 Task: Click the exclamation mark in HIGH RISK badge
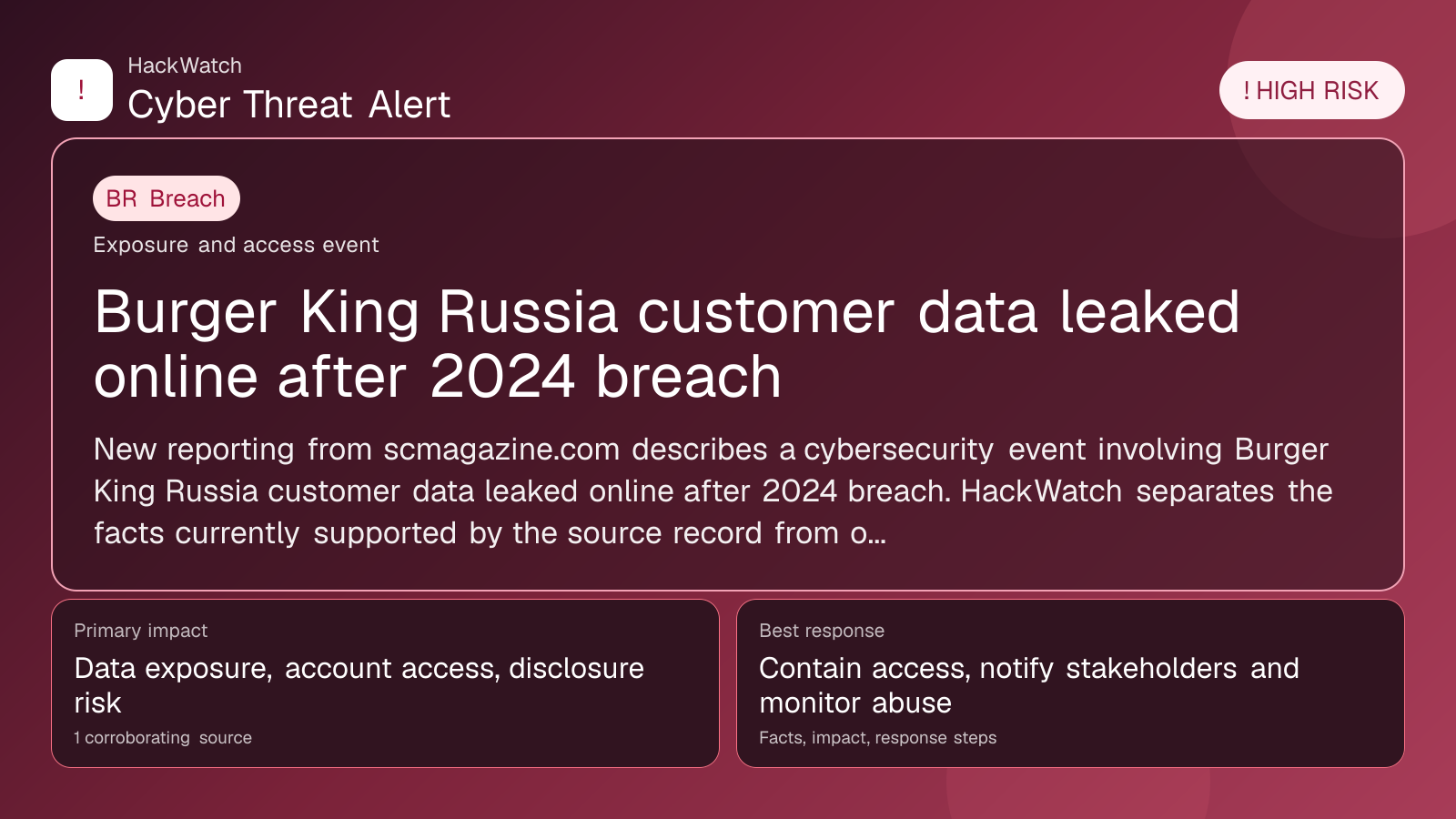(1247, 91)
